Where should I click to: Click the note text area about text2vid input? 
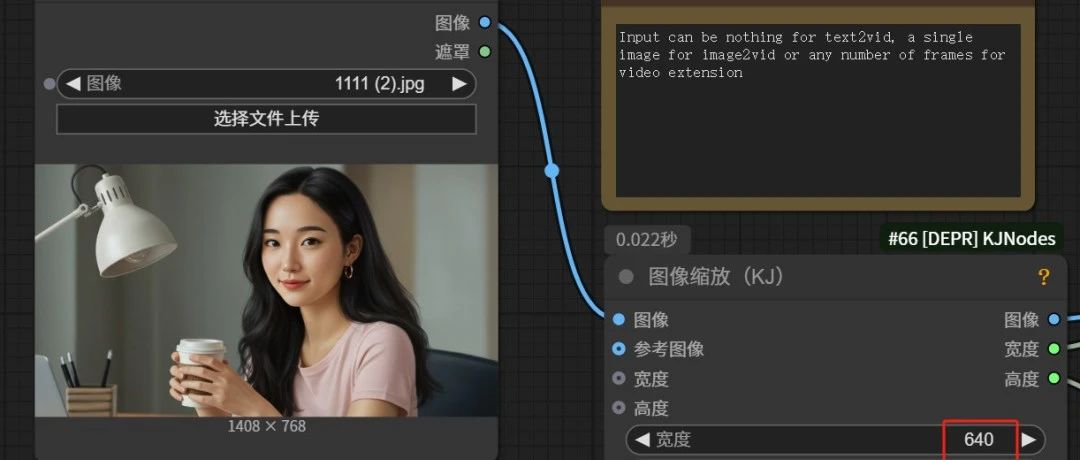[x=818, y=111]
